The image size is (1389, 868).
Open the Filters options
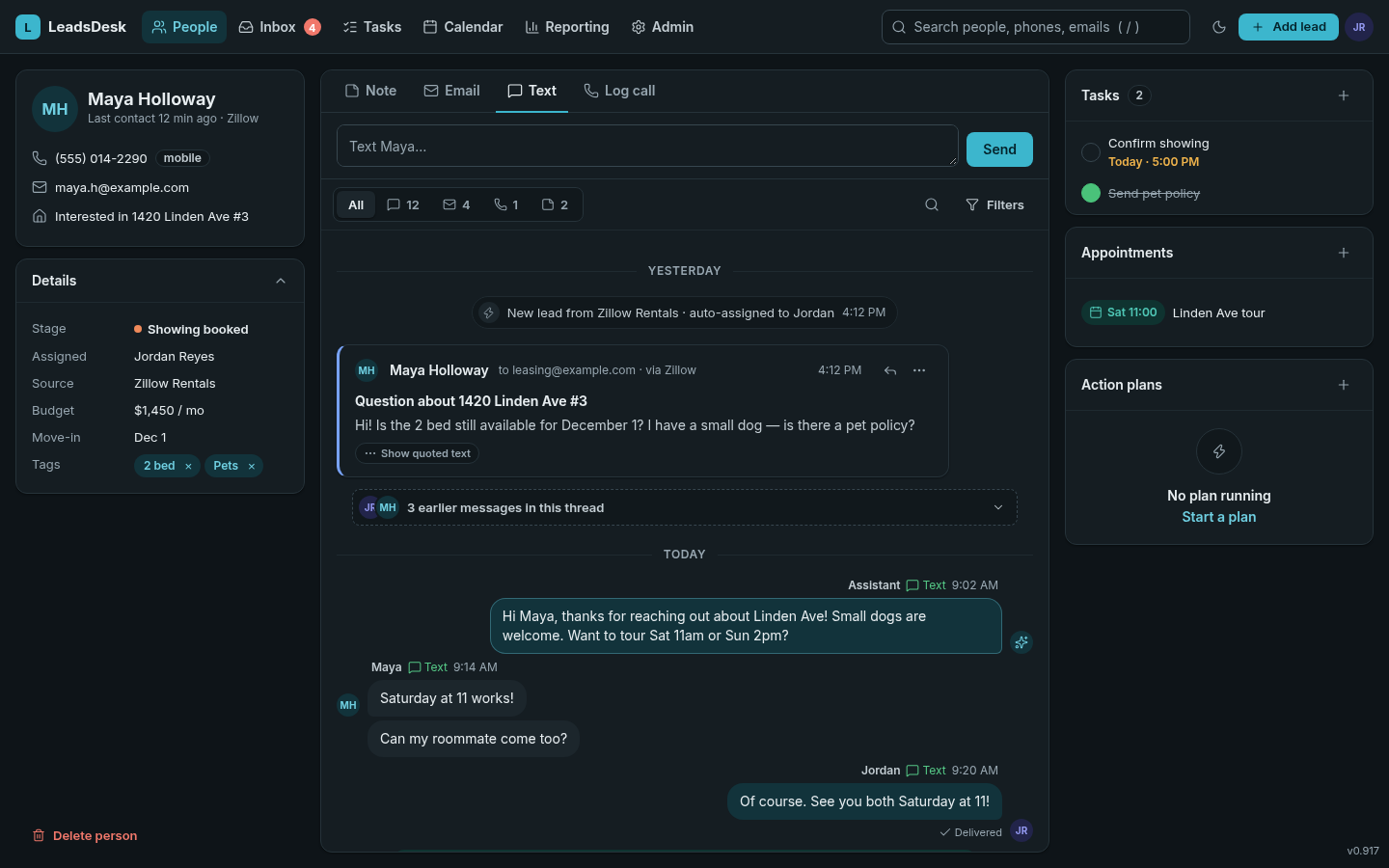[x=994, y=204]
